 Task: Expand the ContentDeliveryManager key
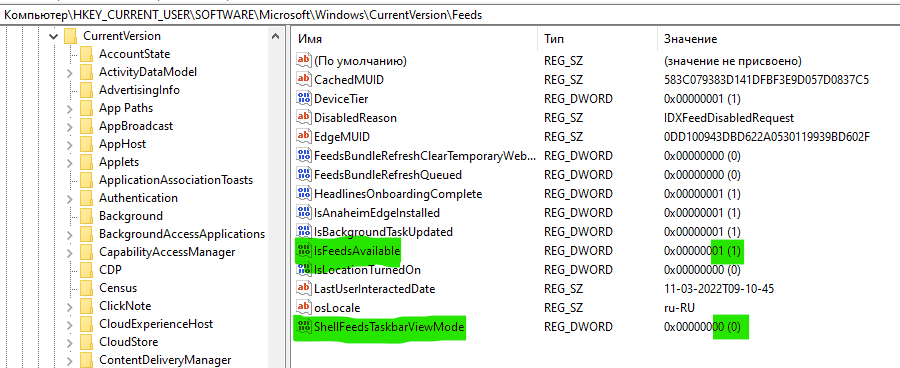(x=69, y=361)
